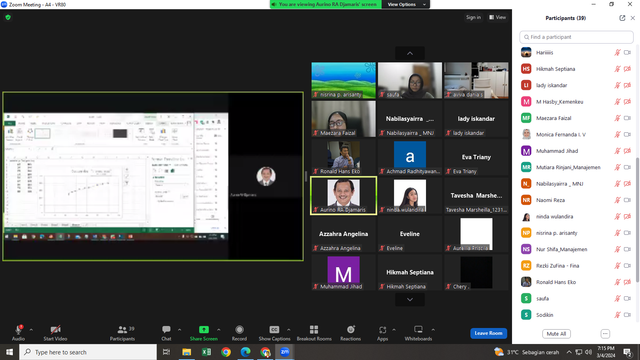Image resolution: width=640 pixels, height=360 pixels.
Task: Expand caption options arrow next to Show Captions
Action: coord(289,330)
